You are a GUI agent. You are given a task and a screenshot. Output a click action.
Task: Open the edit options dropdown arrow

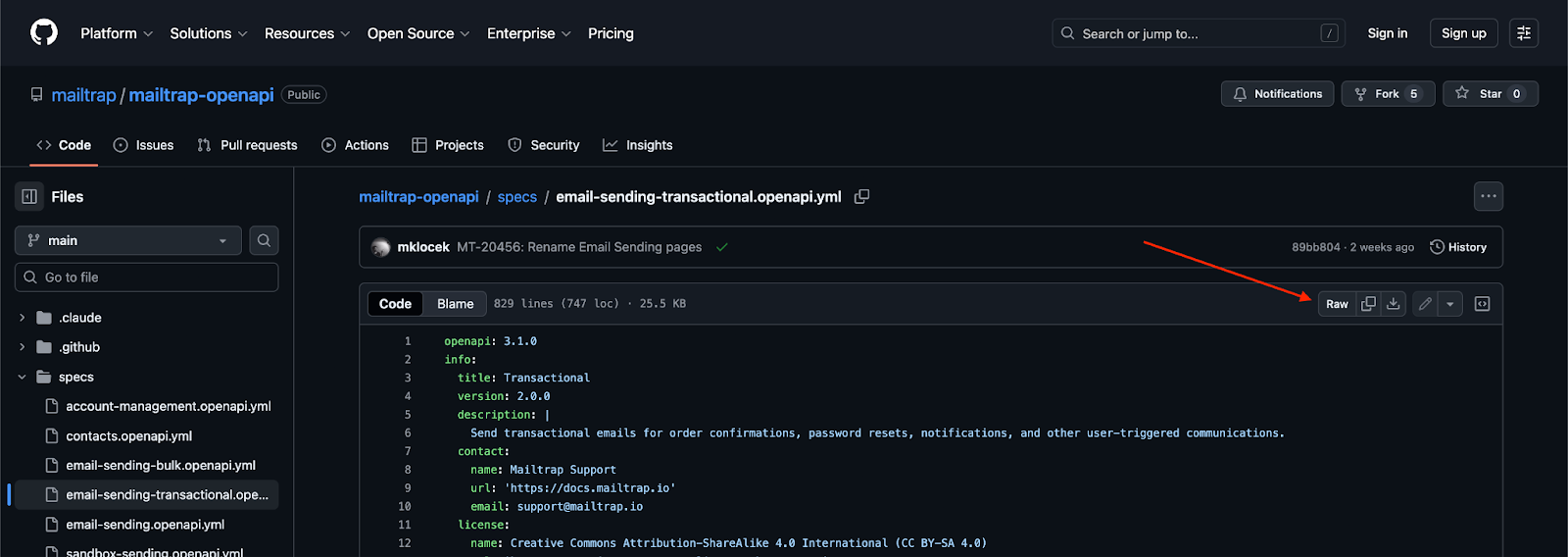(1449, 304)
